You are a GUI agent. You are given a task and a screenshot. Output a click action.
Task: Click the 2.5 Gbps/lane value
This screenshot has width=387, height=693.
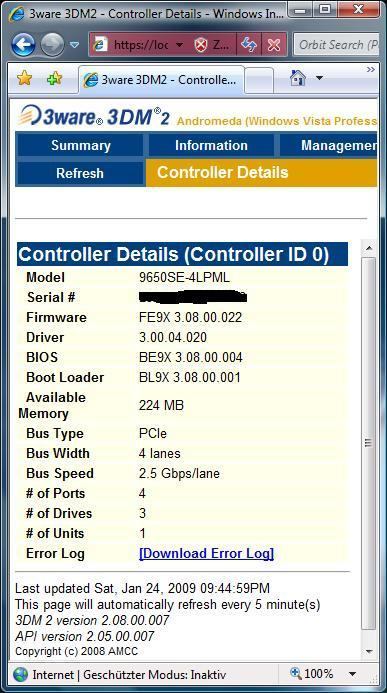point(179,473)
